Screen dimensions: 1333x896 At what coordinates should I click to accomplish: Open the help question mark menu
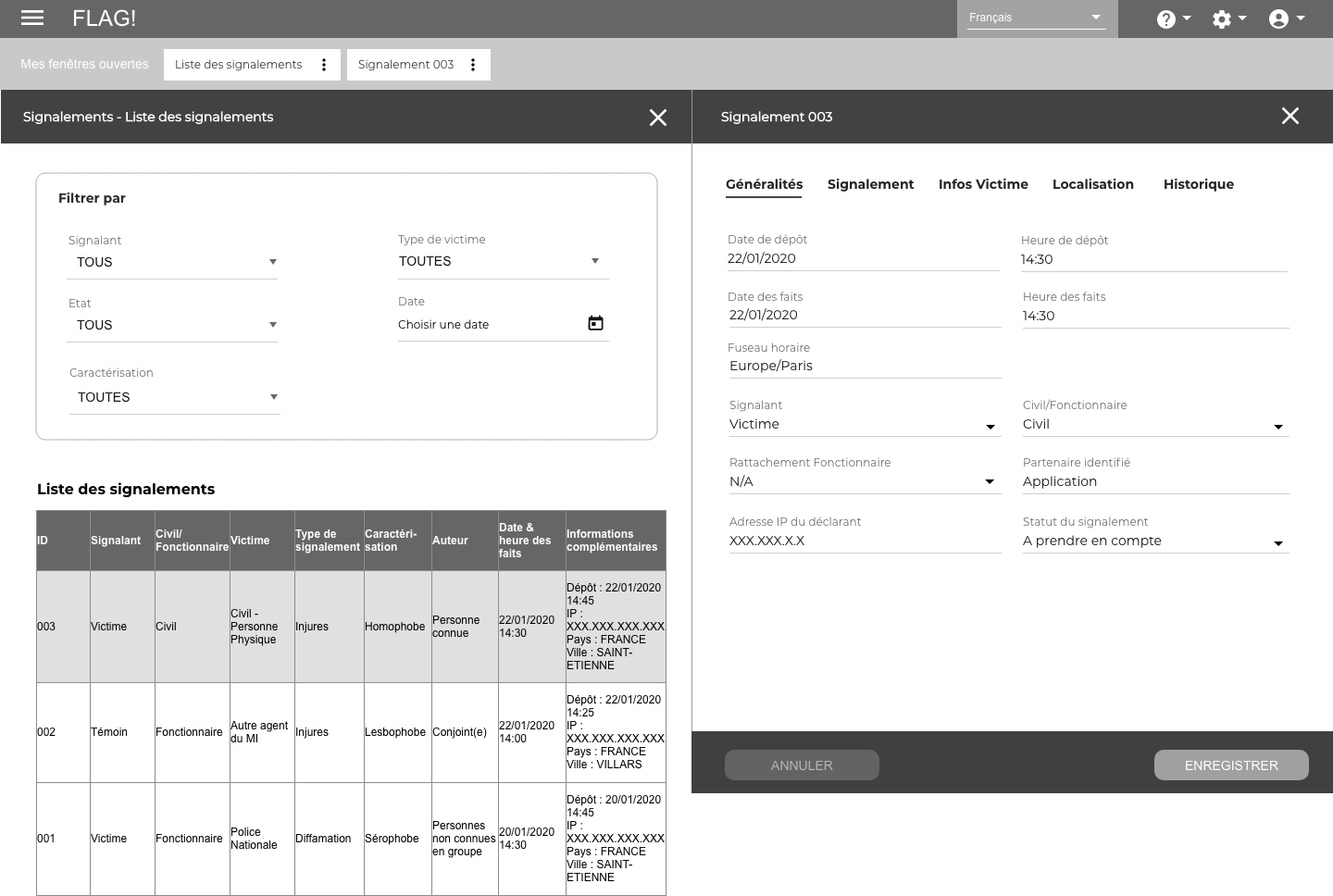click(1172, 19)
